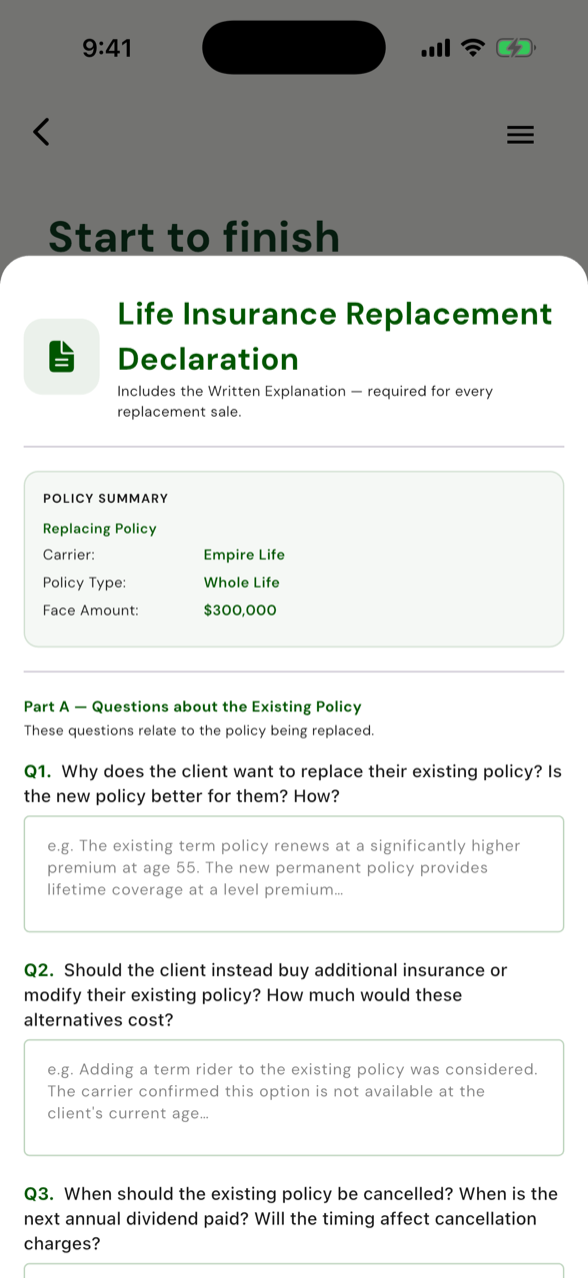Tap the Q3 answer field below the question

294,1270
